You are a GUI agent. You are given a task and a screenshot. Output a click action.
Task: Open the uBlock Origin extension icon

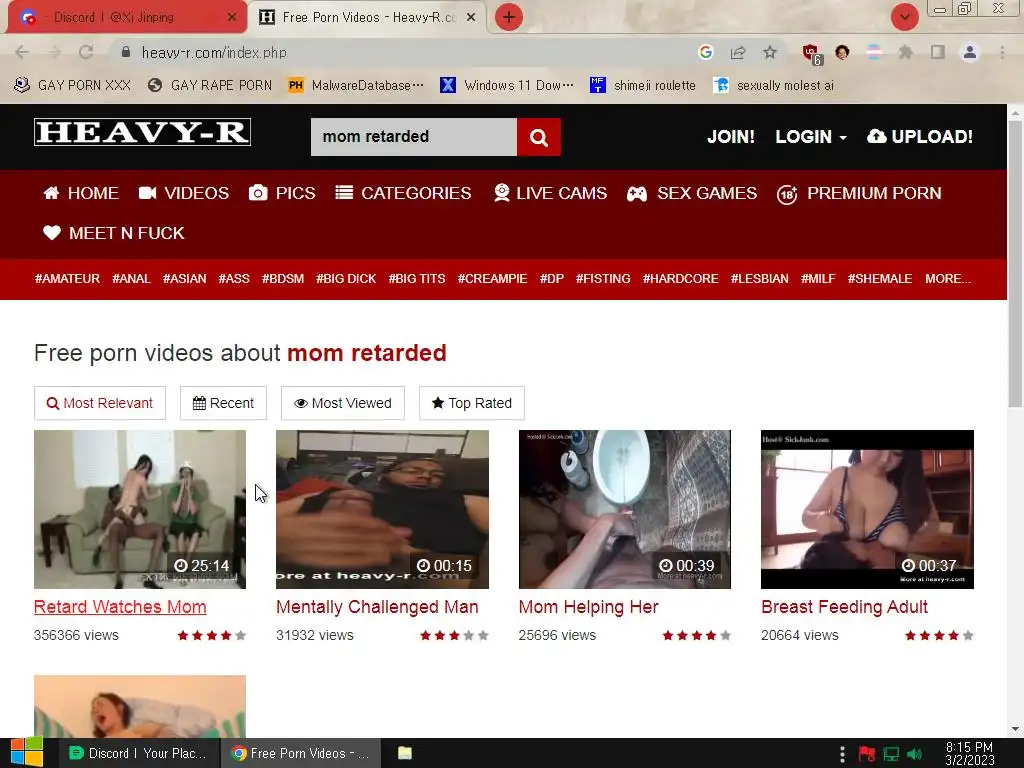(812, 54)
